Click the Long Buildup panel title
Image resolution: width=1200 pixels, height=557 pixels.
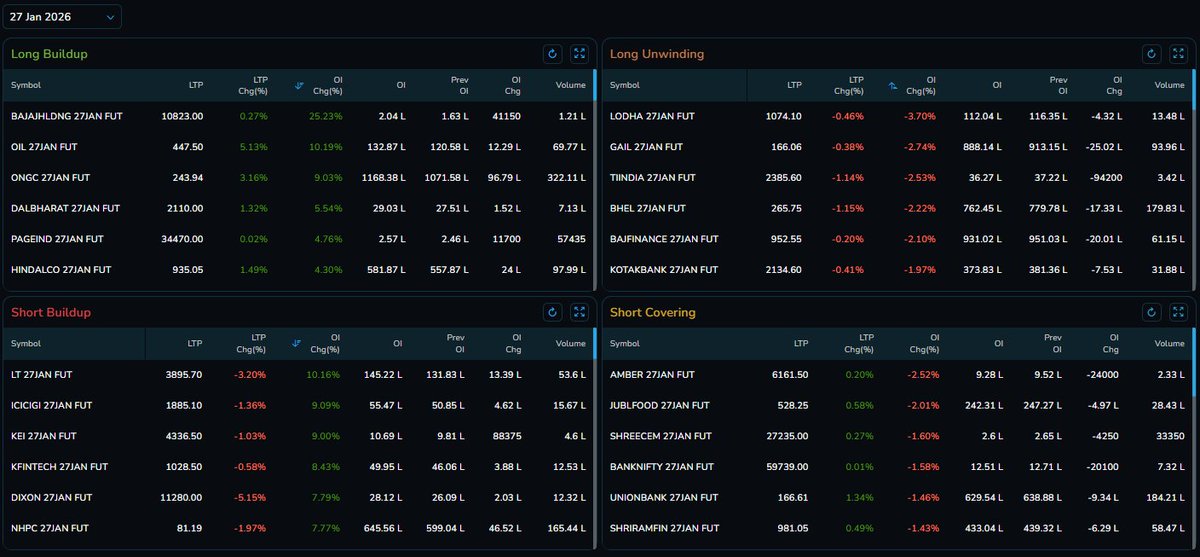click(51, 53)
